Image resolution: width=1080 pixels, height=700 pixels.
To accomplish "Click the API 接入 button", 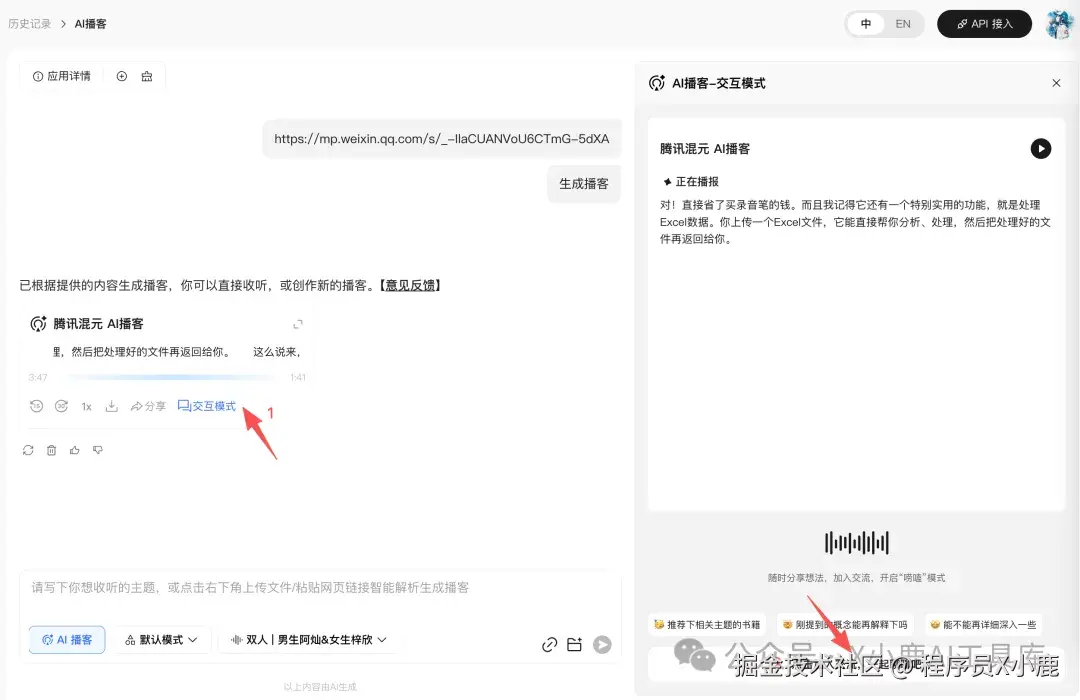I will tap(984, 24).
